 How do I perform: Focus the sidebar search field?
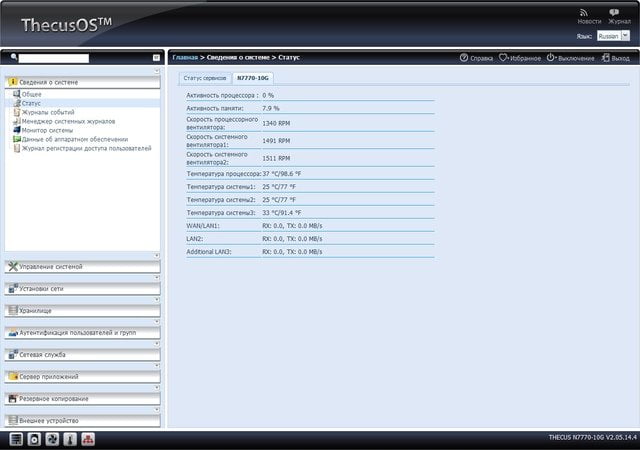(53, 58)
